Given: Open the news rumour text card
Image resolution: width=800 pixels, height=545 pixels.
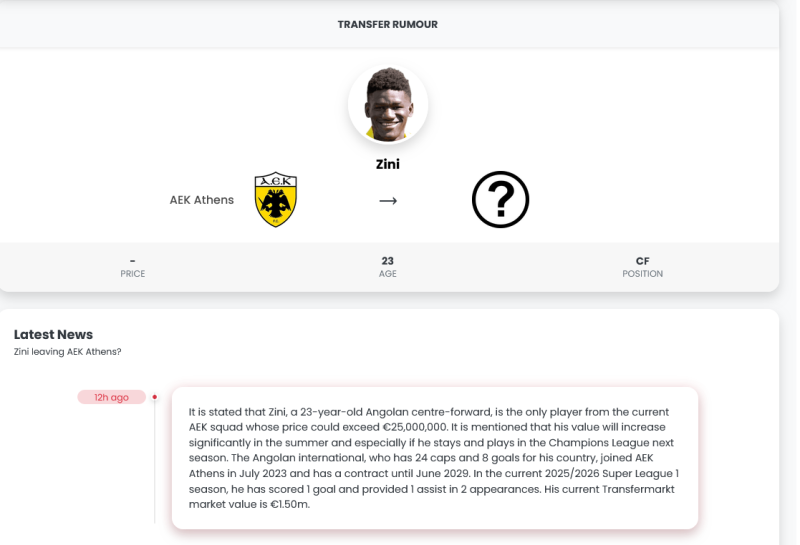Looking at the screenshot, I should 434,457.
